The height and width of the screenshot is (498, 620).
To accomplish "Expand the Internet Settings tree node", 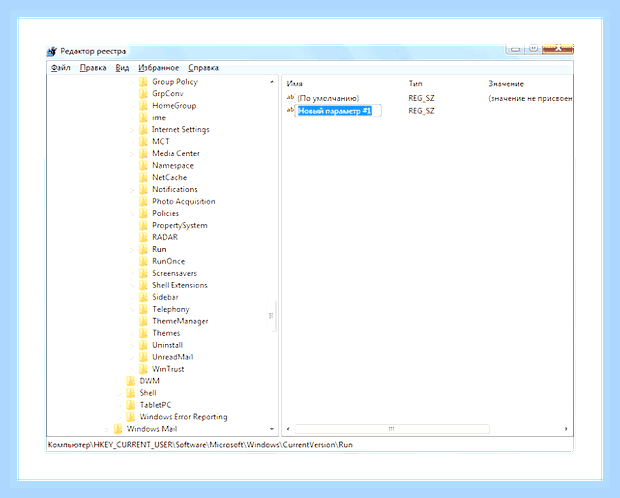I will coord(132,130).
